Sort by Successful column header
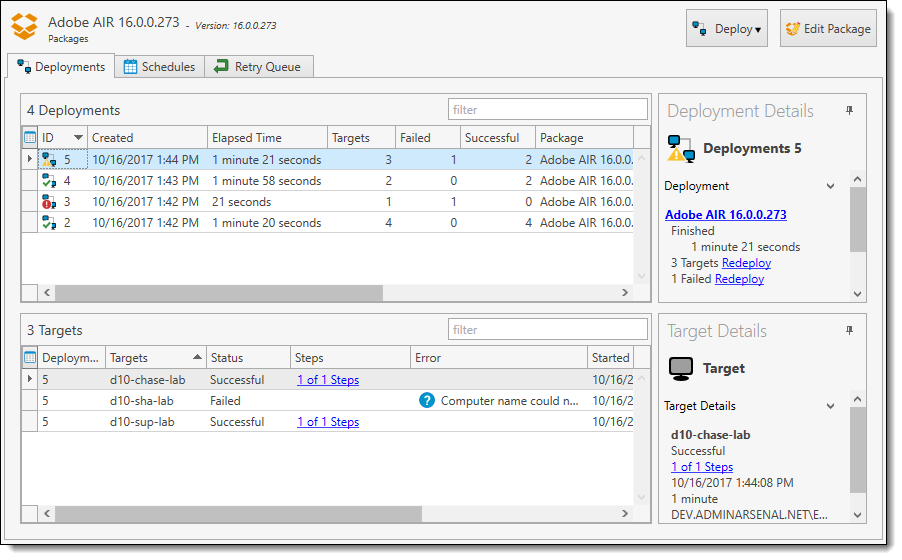The height and width of the screenshot is (560, 902). pyautogui.click(x=498, y=138)
